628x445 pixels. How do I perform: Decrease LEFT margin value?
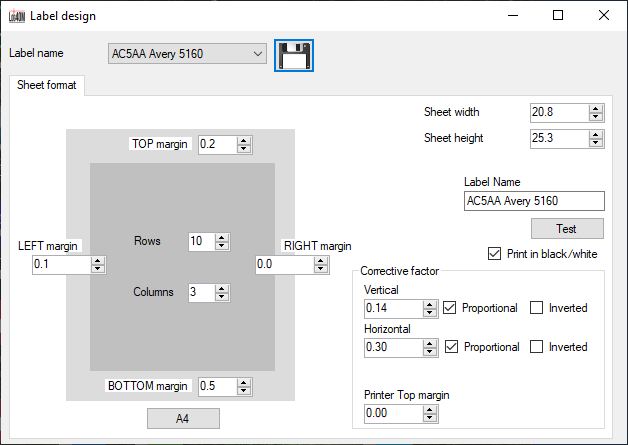pos(98,269)
